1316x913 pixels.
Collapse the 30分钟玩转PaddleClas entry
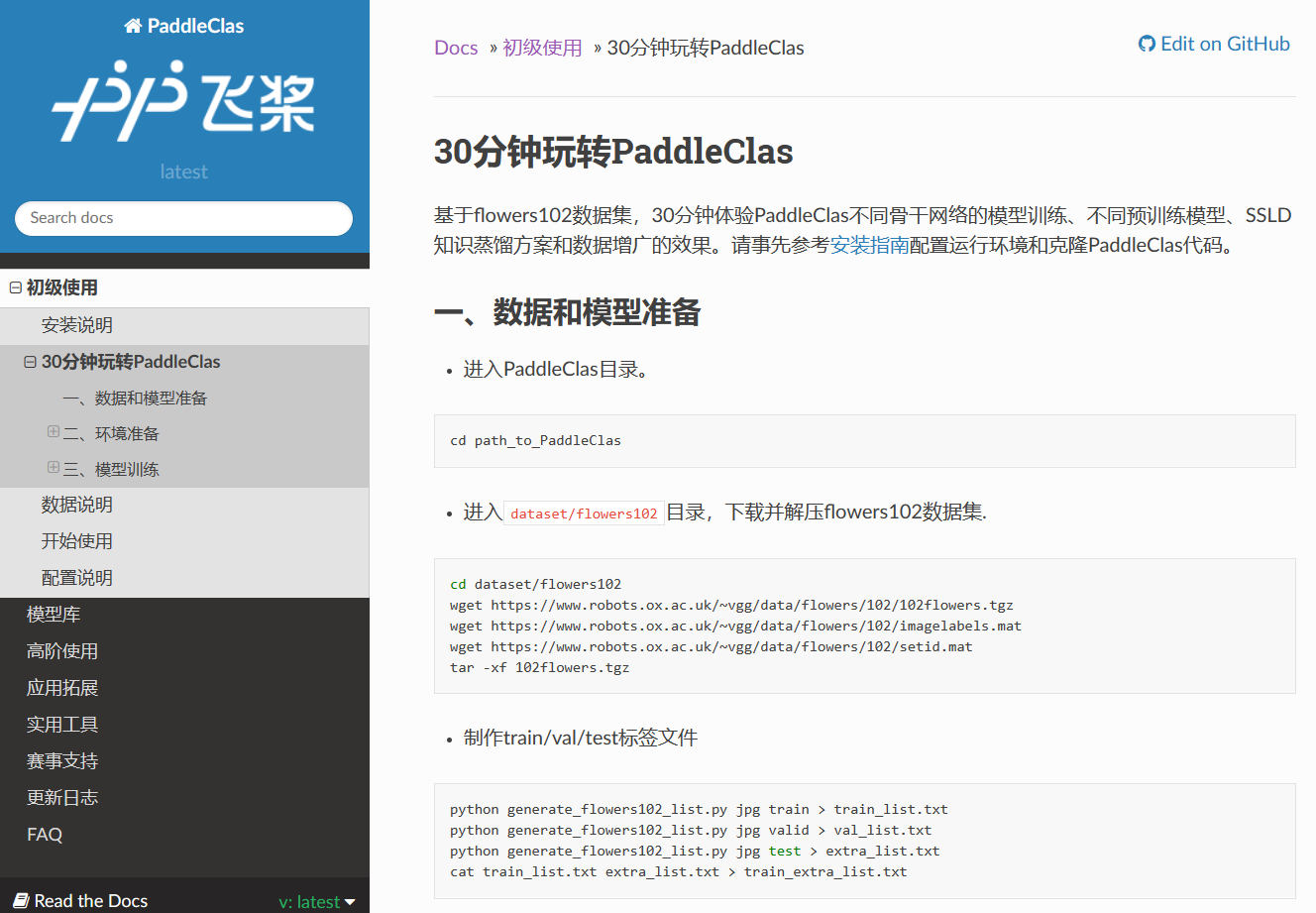pyautogui.click(x=29, y=361)
